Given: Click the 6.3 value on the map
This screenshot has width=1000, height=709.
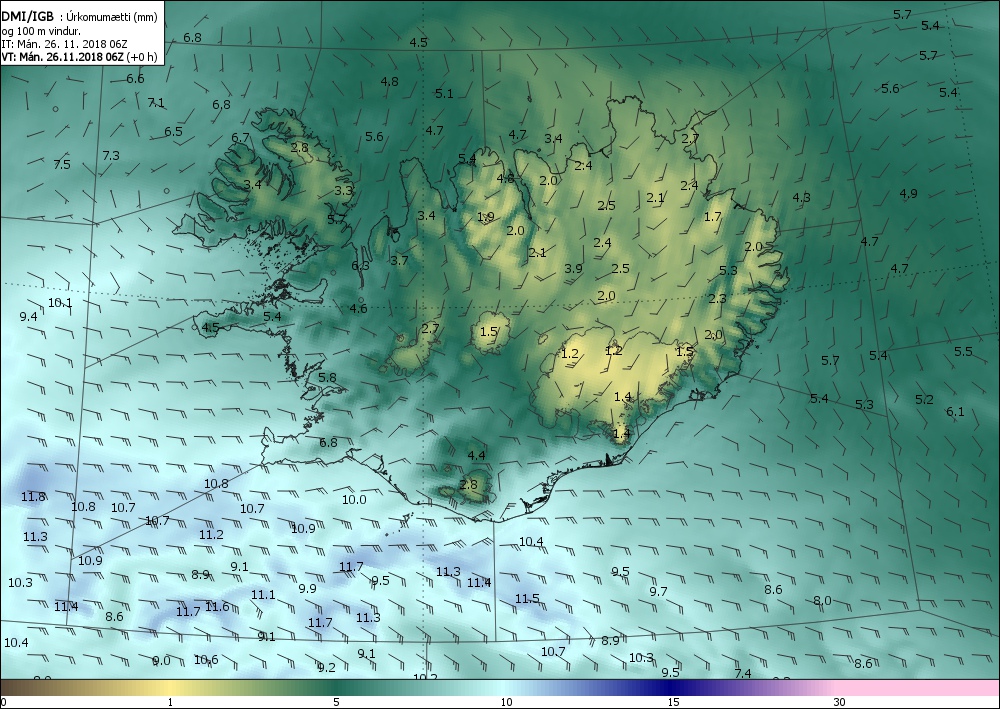Looking at the screenshot, I should point(360,265).
